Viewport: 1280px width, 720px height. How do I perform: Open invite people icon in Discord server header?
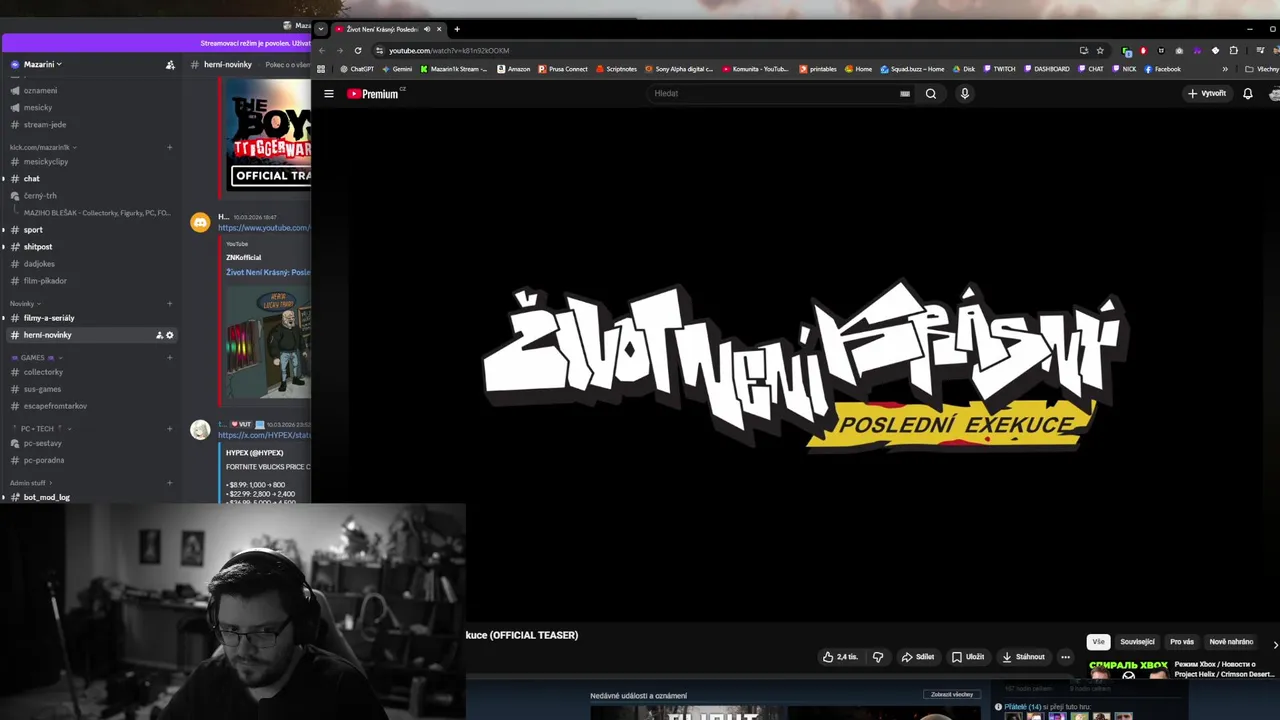click(170, 64)
